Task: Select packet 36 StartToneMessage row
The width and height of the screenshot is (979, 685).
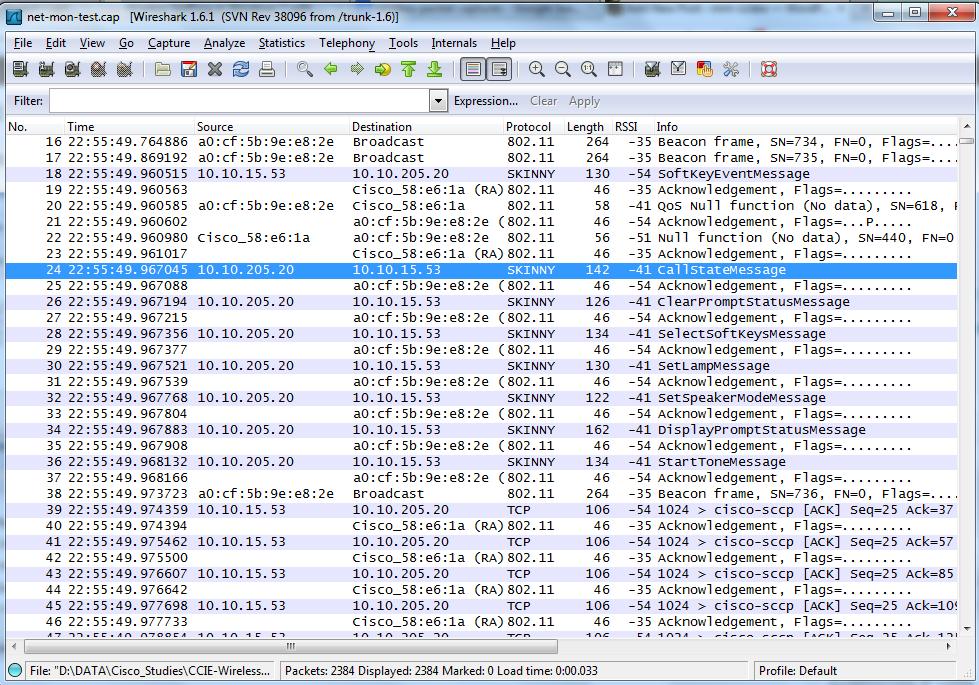Action: [x=400, y=462]
